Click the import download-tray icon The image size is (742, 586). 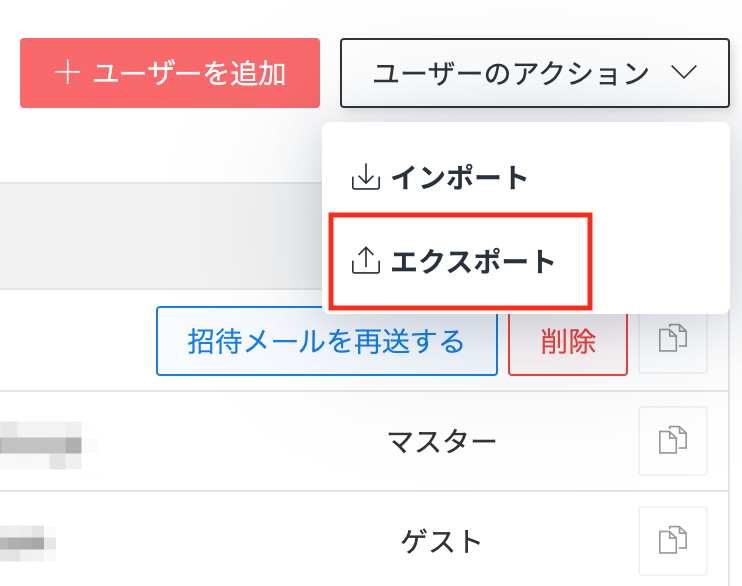(365, 177)
